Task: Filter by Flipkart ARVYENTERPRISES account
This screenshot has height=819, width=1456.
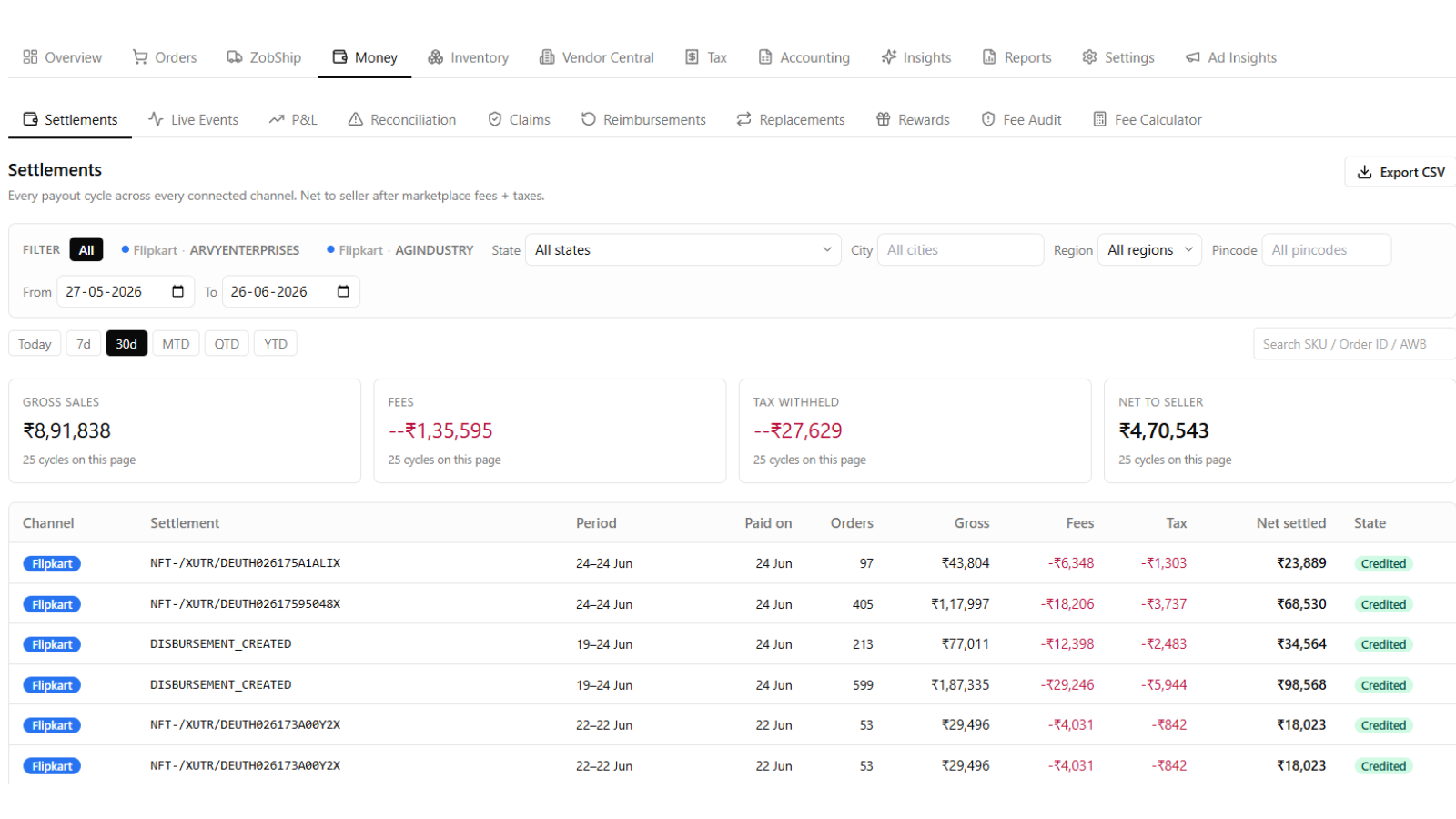Action: (x=210, y=250)
